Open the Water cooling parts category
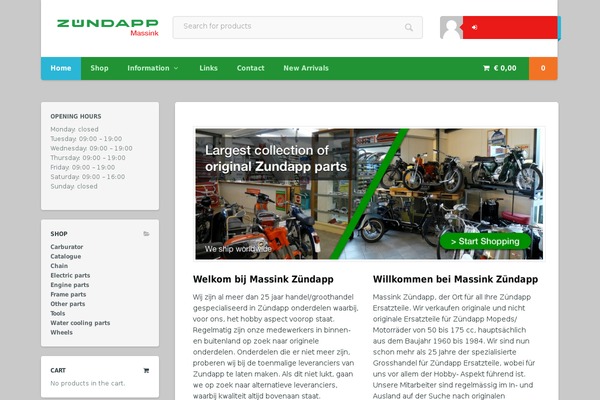Viewport: 600px width, 400px height. tap(80, 323)
